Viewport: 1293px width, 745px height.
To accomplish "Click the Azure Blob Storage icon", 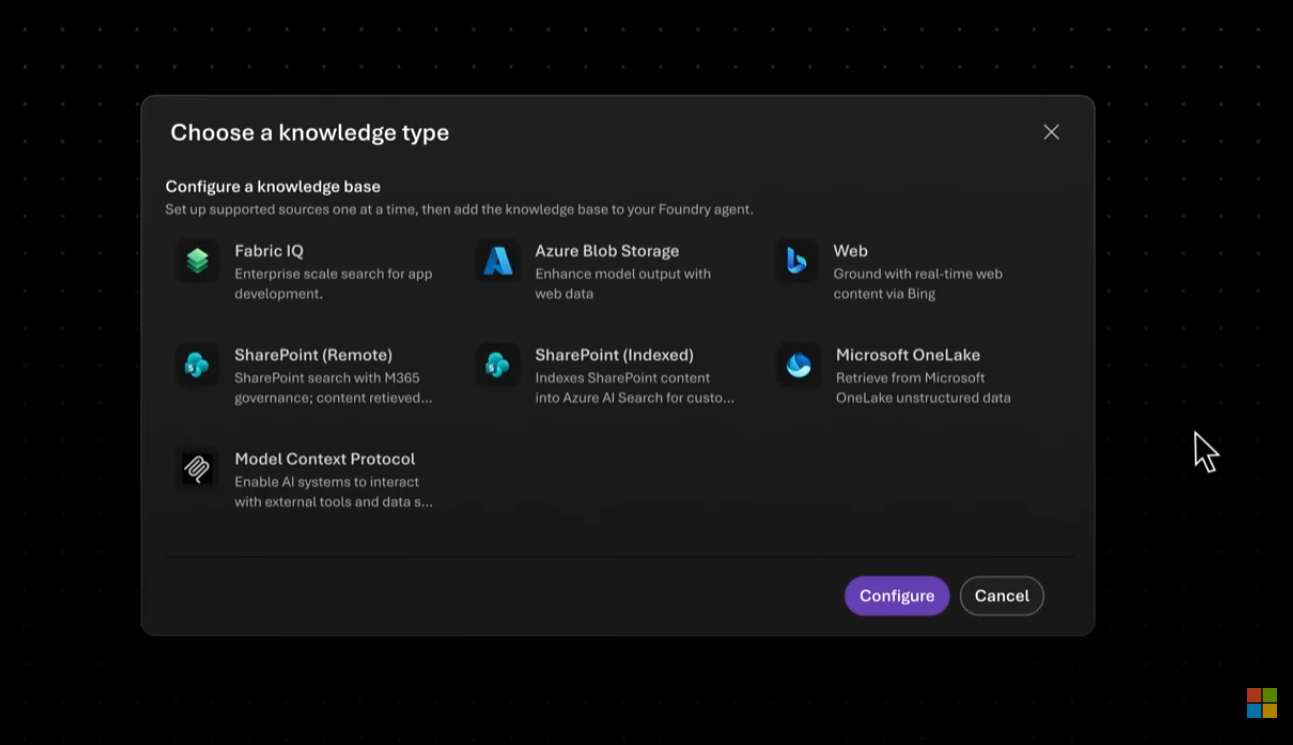I will tap(497, 261).
